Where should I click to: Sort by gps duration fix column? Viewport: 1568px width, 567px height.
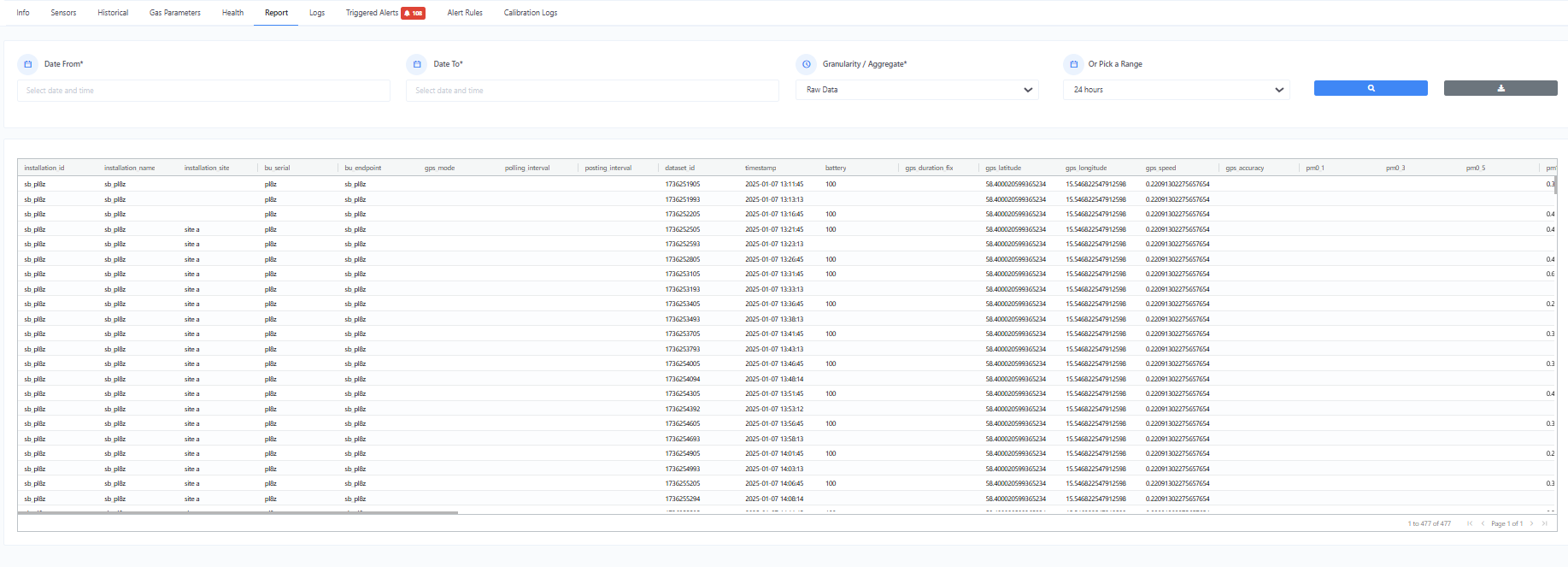point(930,168)
